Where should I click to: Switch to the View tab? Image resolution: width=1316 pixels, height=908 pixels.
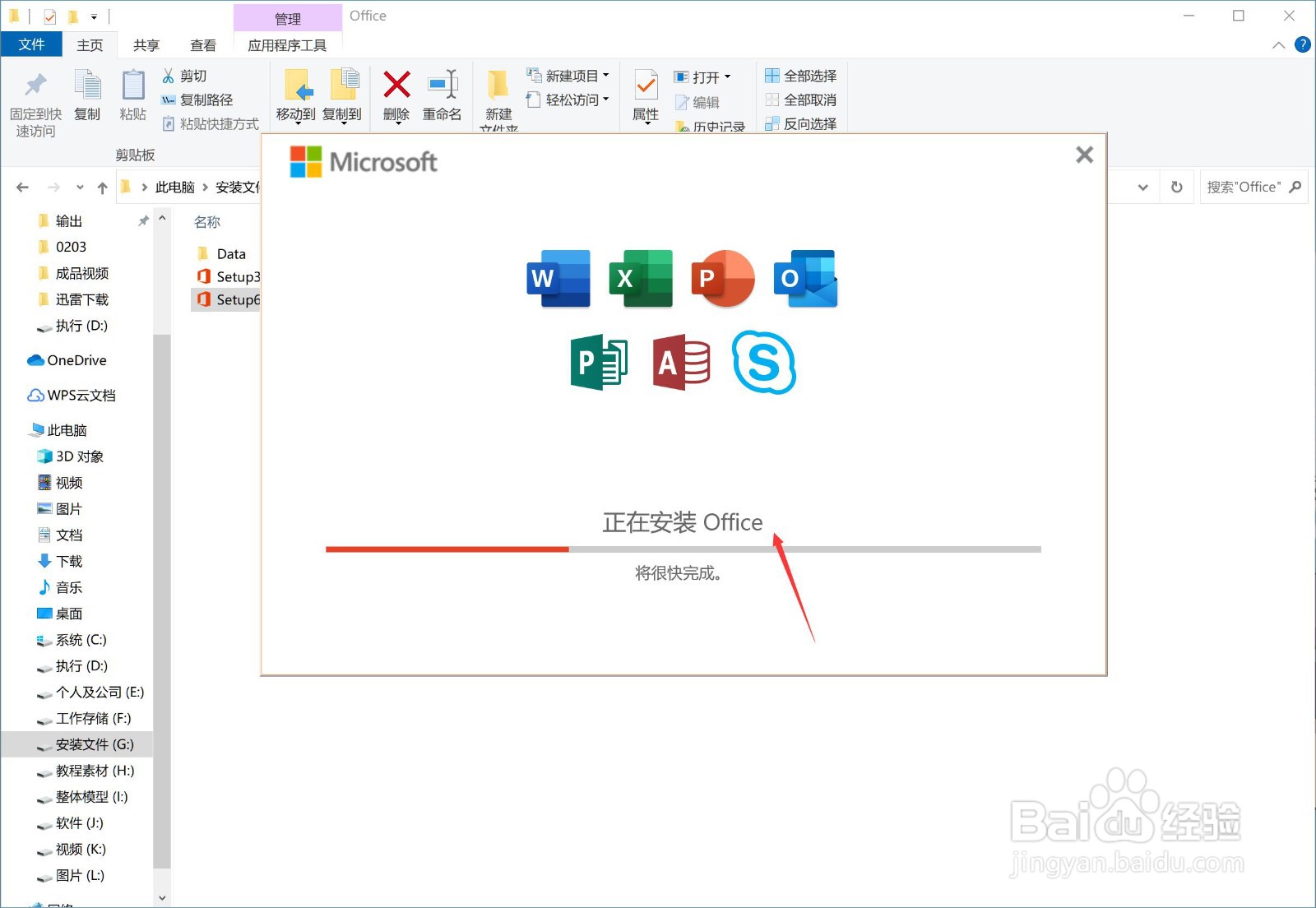203,45
